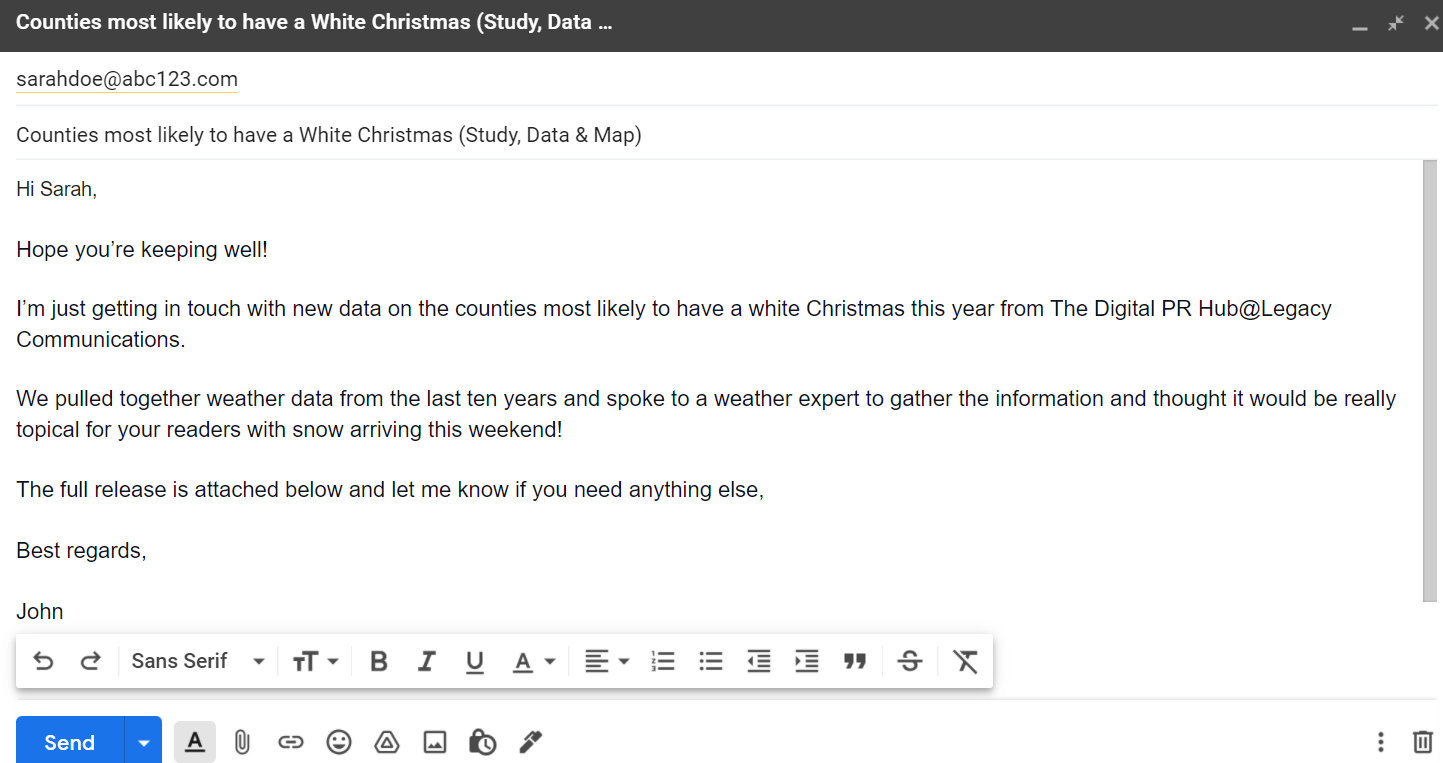Open the text size dropdown
The width and height of the screenshot is (1443, 763).
315,661
